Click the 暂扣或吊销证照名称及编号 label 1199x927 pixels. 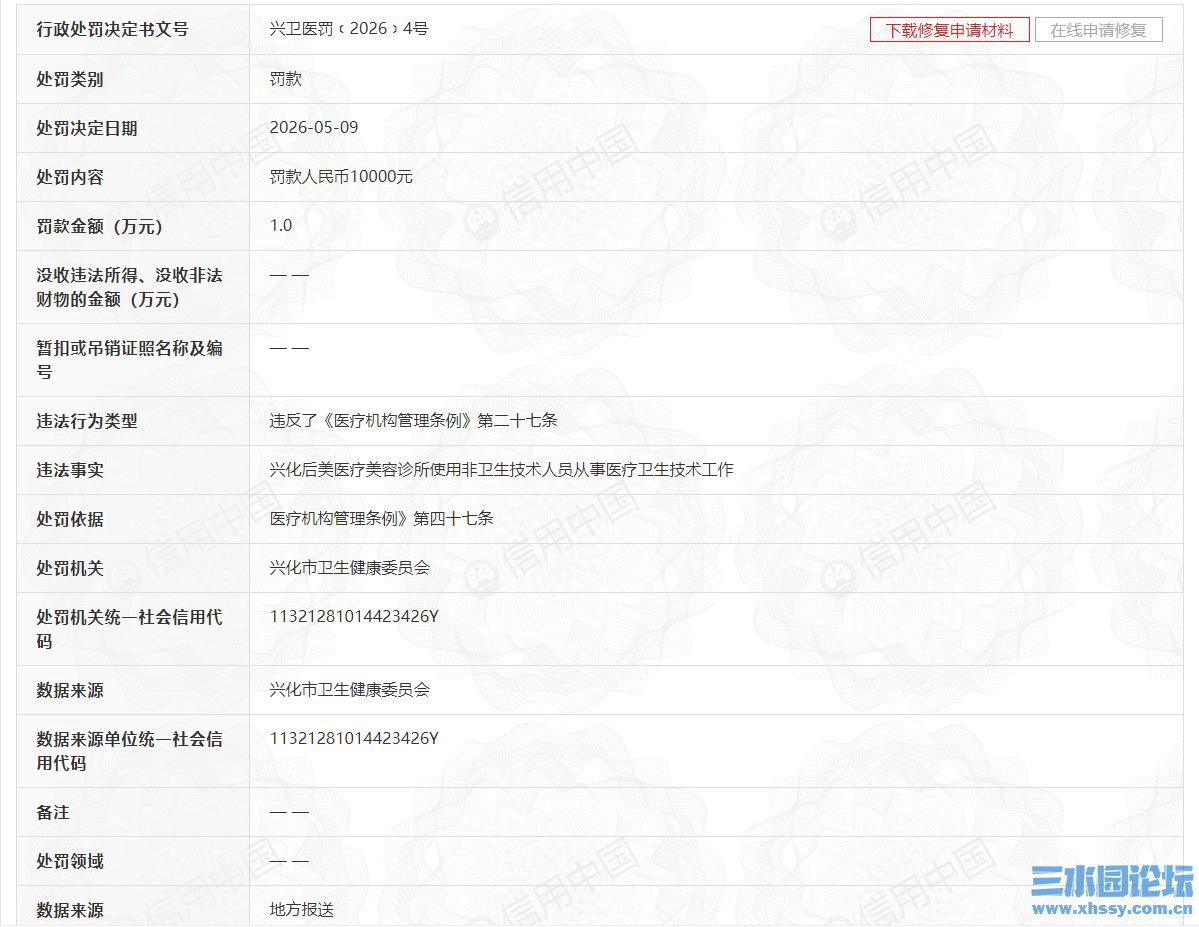point(129,359)
